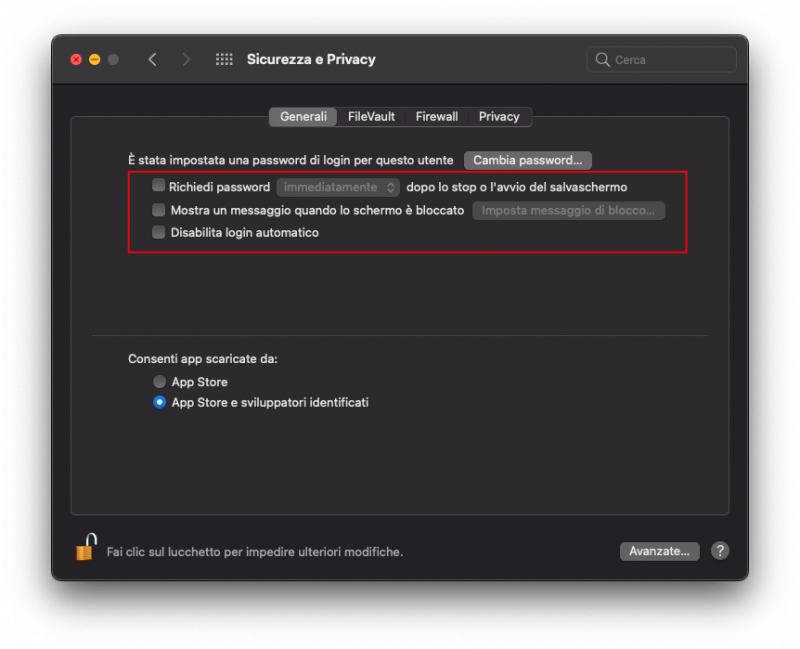Open the immediatamente delay dropdown

(x=338, y=187)
